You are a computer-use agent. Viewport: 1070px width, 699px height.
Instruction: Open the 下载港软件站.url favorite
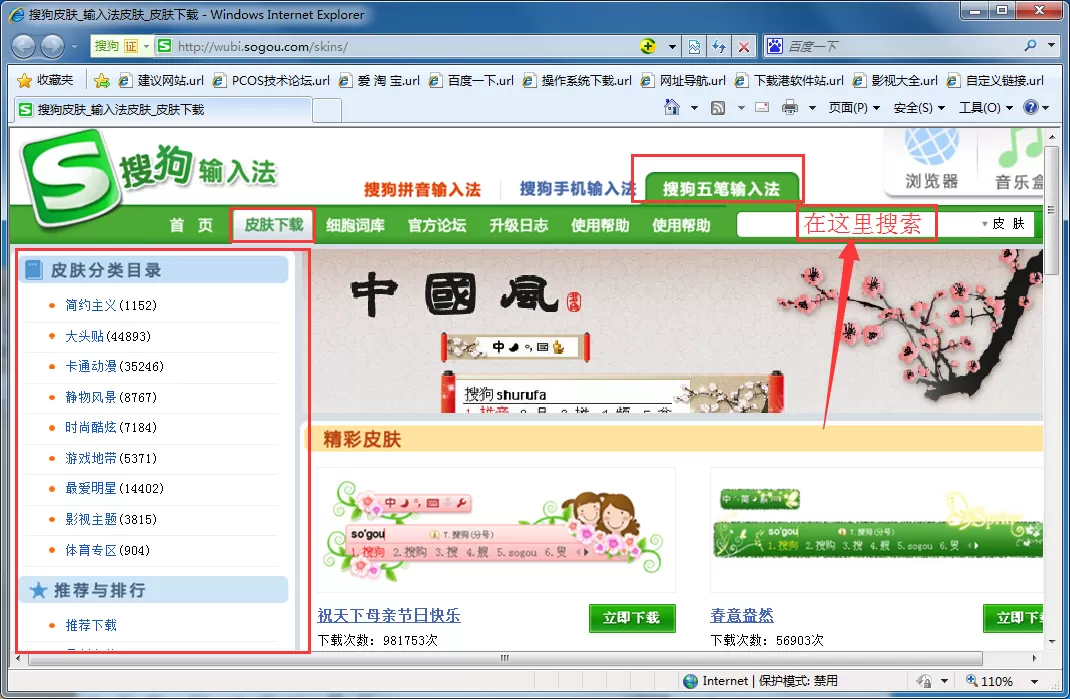click(x=789, y=81)
